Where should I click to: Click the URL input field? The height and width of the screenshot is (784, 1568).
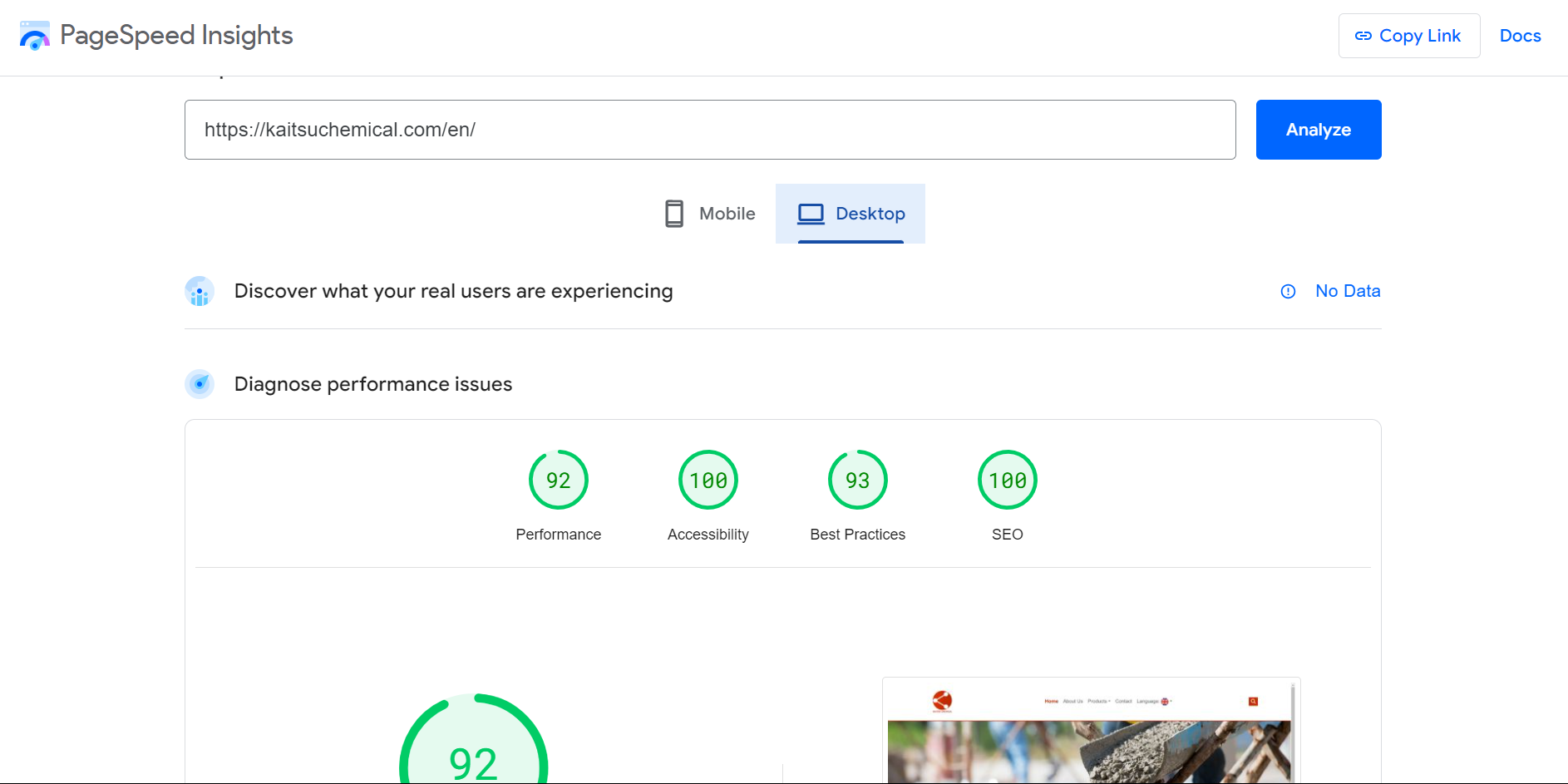[710, 130]
